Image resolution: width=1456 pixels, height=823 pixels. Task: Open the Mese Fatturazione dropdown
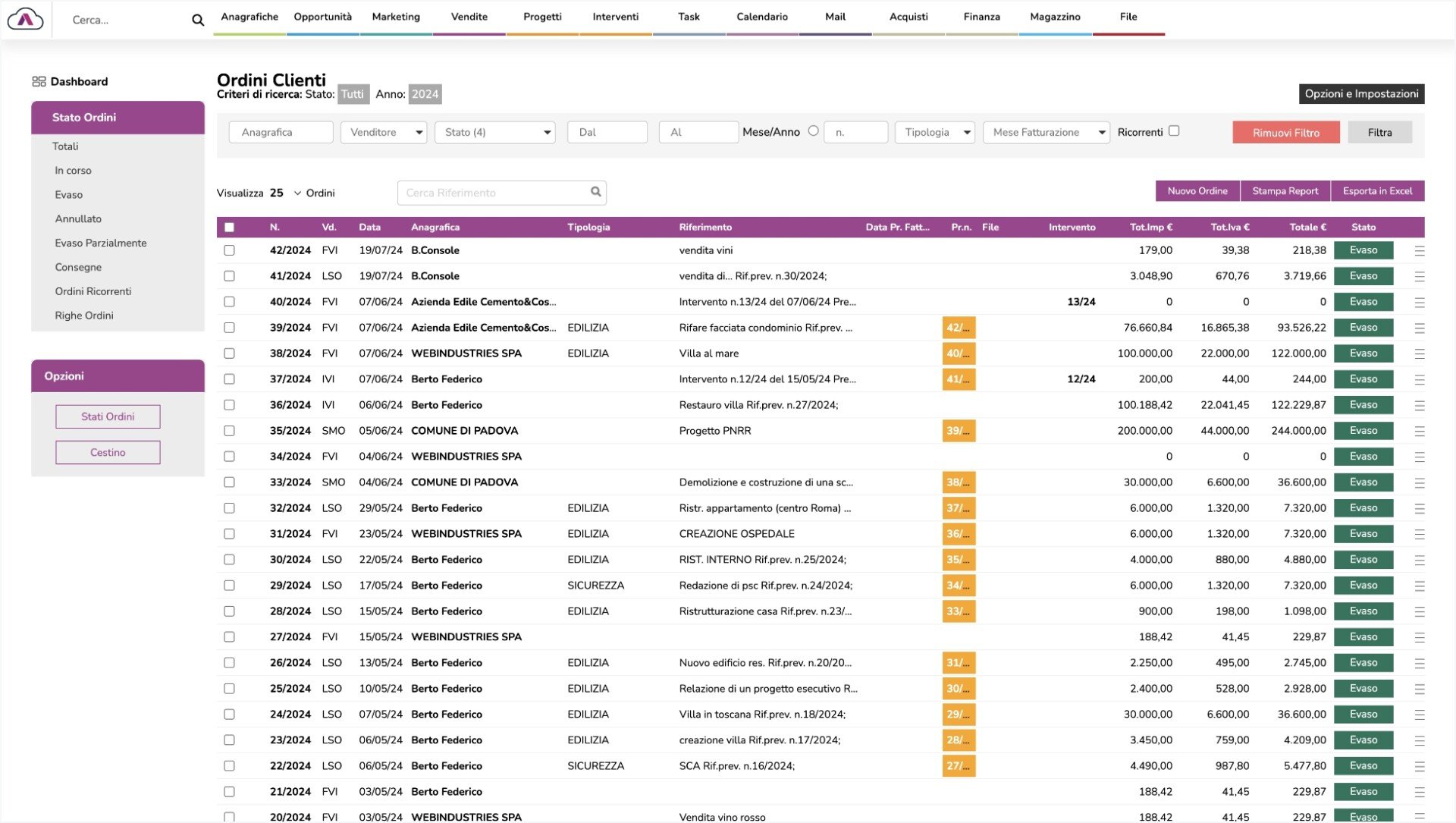(x=1046, y=132)
